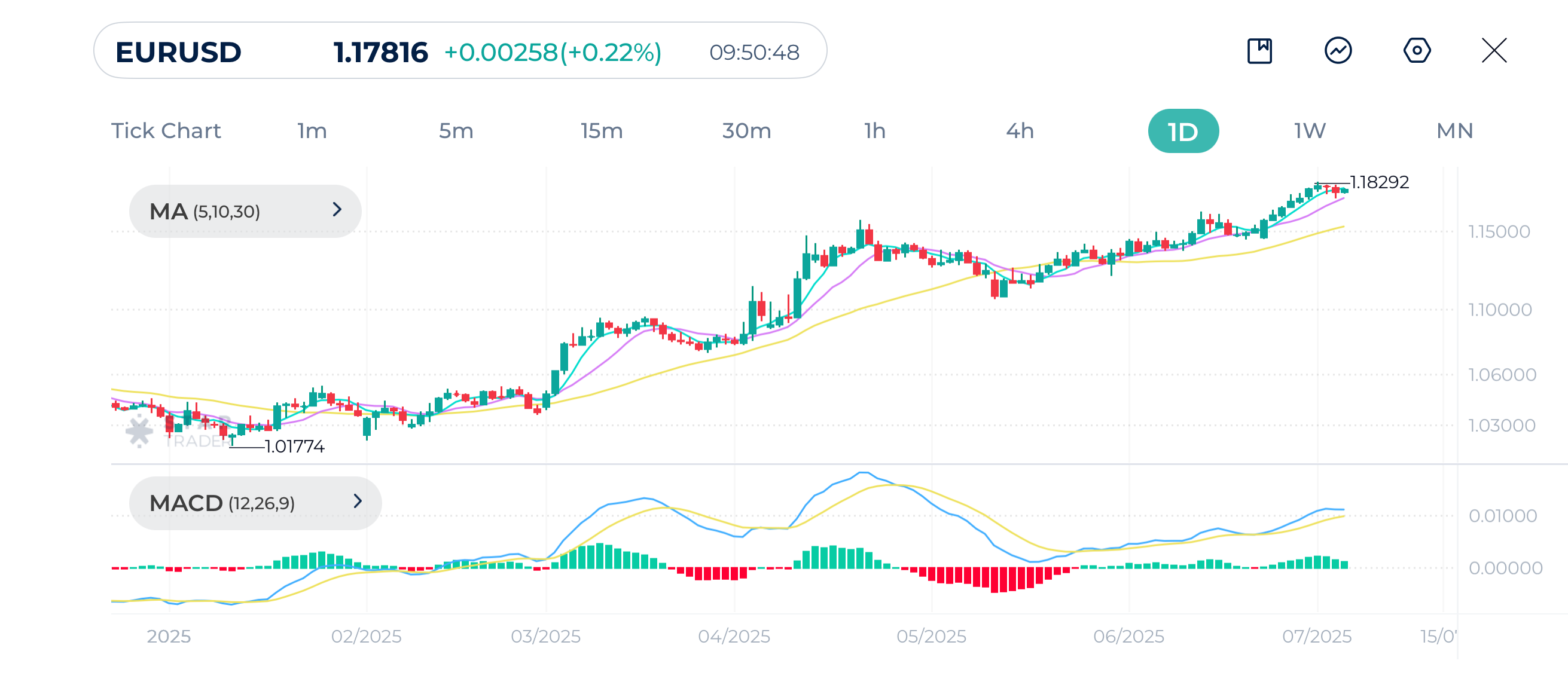
Task: Click the active 1D timeframe button
Action: pyautogui.click(x=1183, y=132)
